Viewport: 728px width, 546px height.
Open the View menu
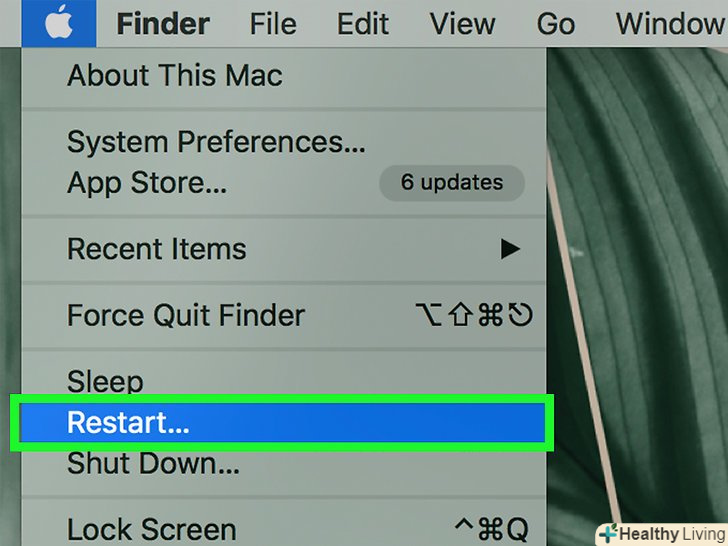pos(465,23)
